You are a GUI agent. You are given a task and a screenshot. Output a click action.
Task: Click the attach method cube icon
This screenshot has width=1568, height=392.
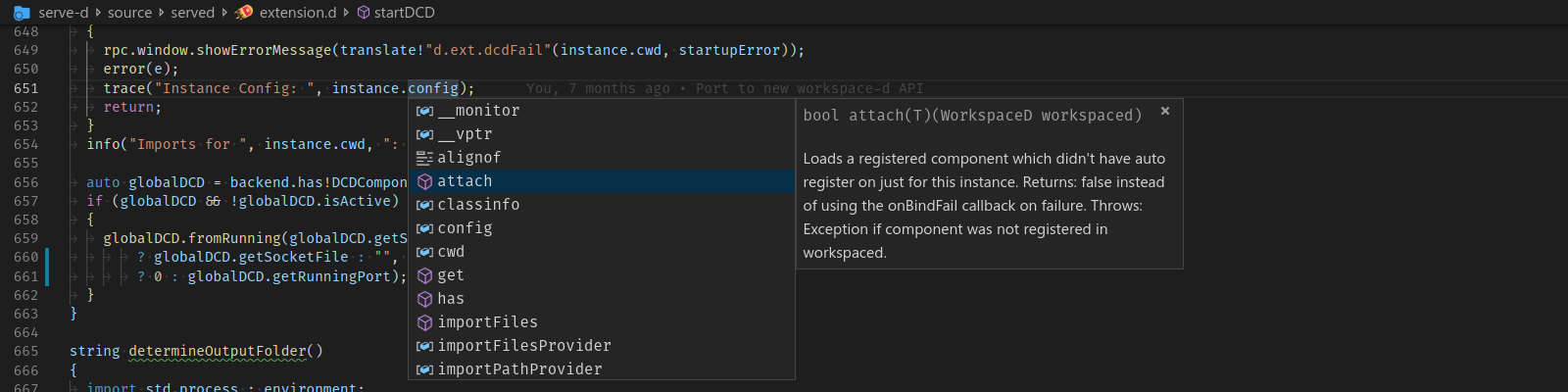pos(424,181)
